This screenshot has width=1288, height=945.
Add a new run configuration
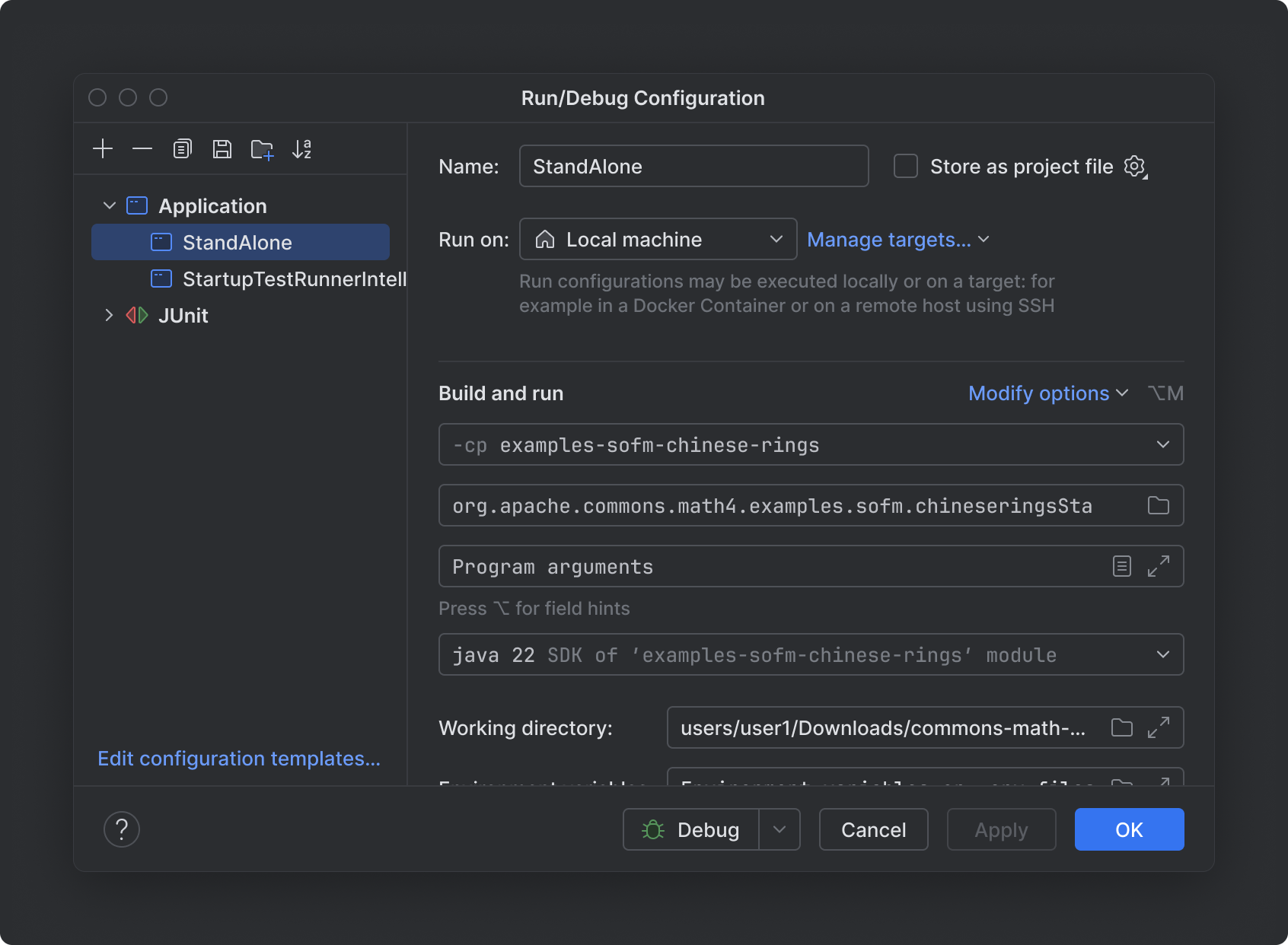(x=103, y=148)
